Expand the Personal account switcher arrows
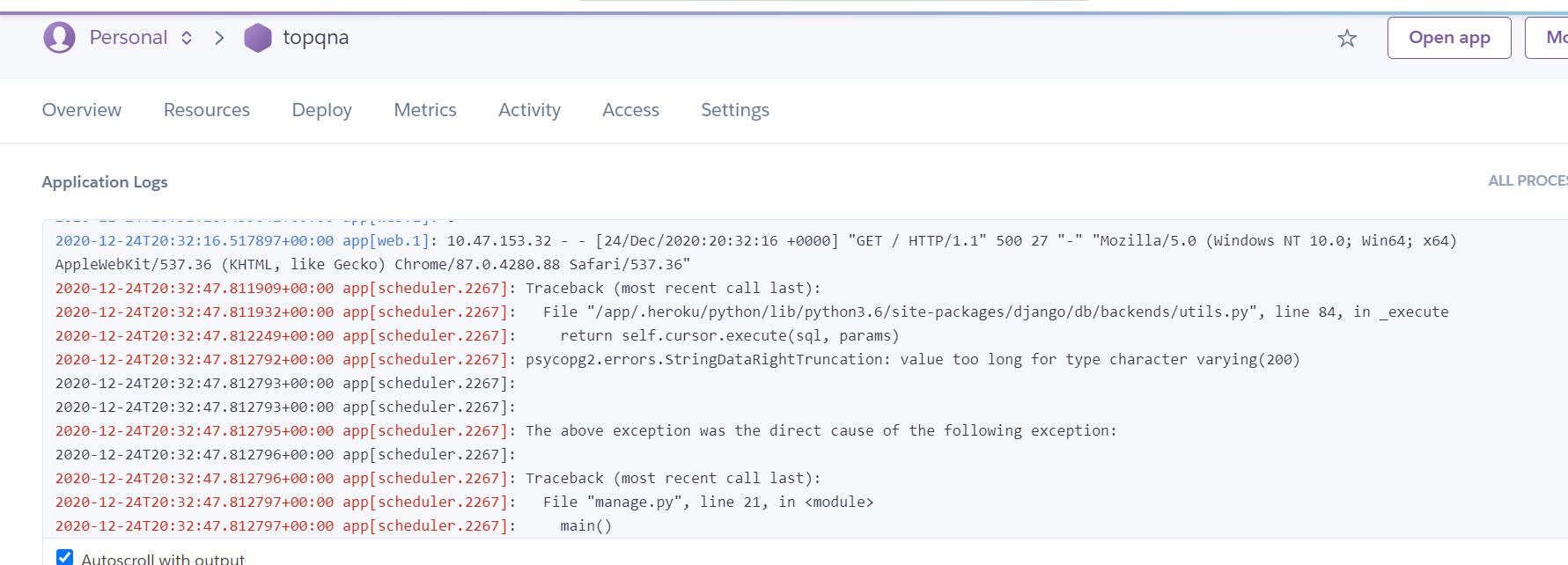Image resolution: width=1568 pixels, height=565 pixels. (x=187, y=38)
